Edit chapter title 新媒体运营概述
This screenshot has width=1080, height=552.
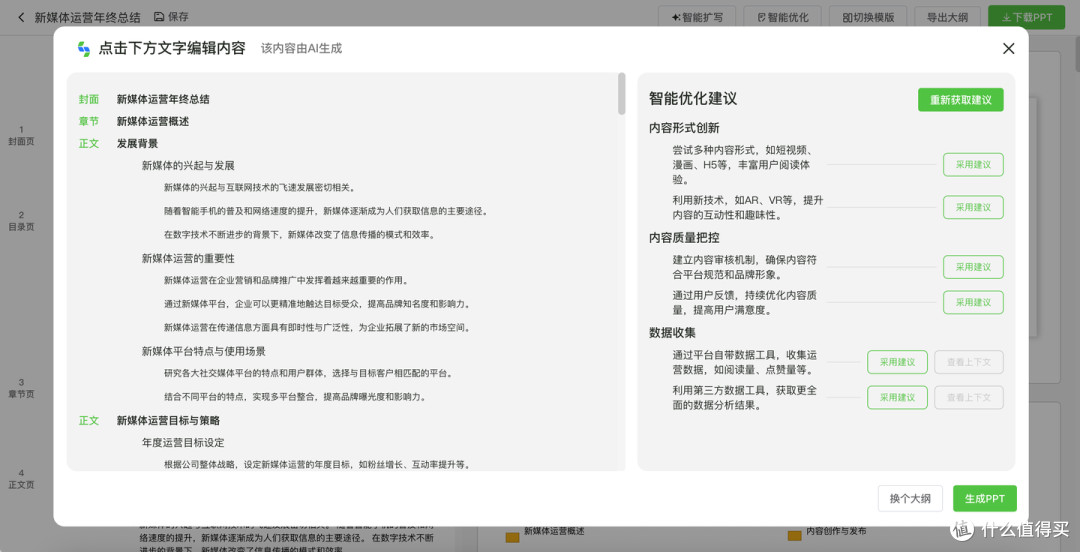(x=153, y=121)
